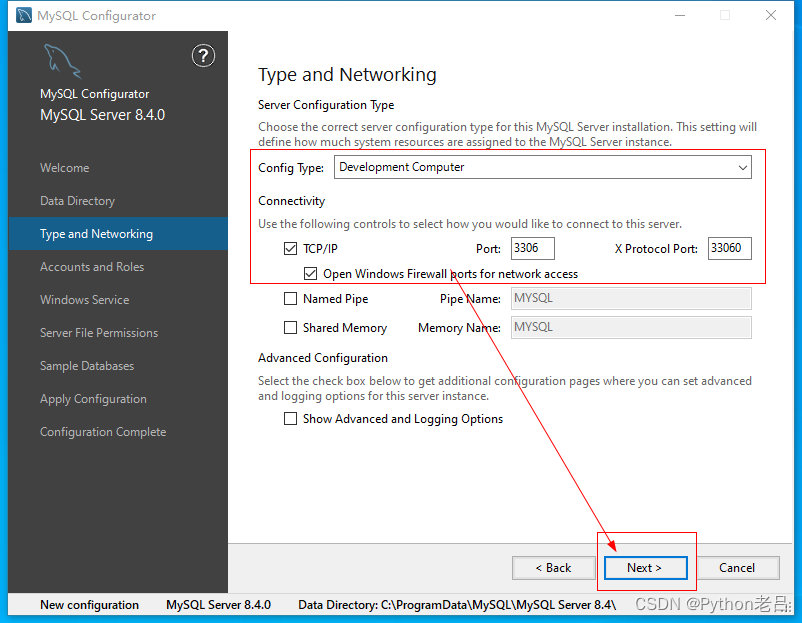
Task: Go to the Data Directory step
Action: [77, 201]
